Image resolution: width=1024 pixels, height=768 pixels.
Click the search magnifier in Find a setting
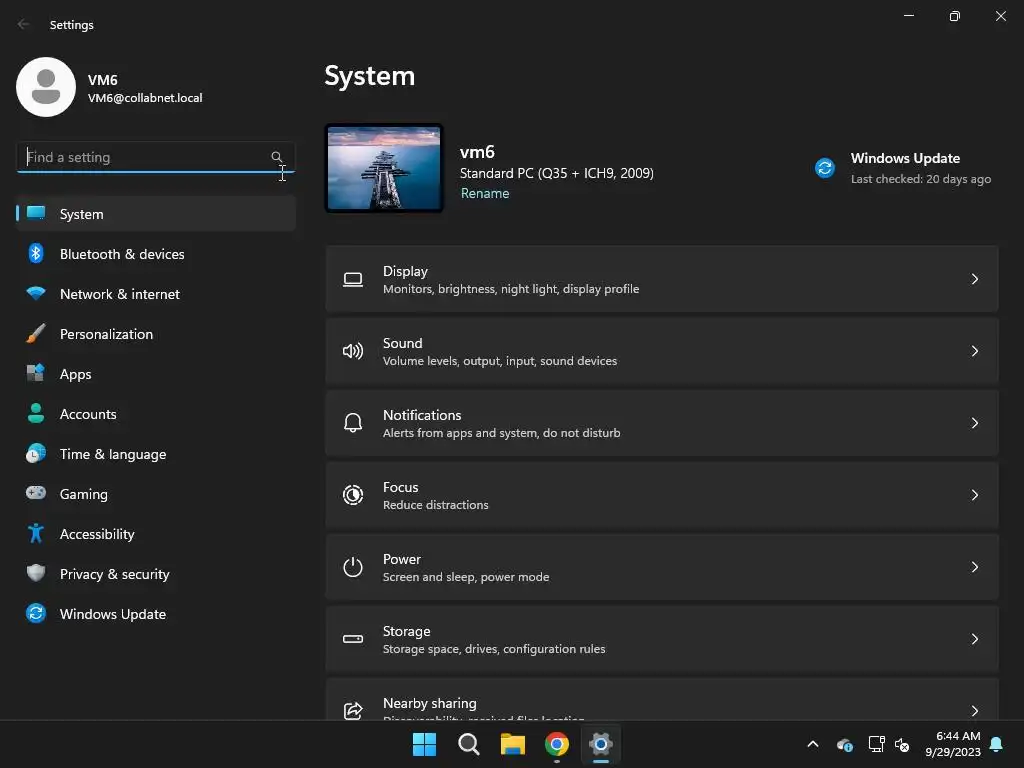coord(277,157)
